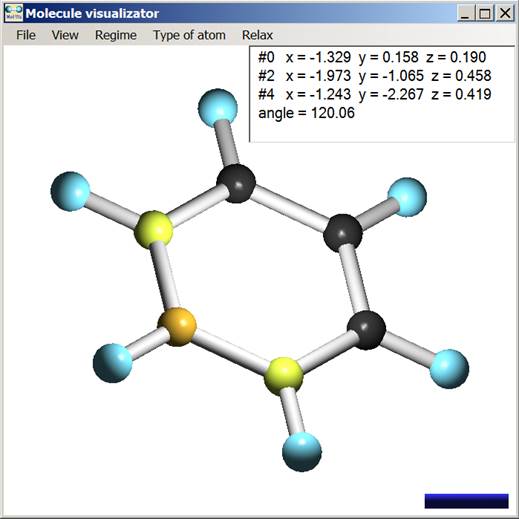Screen dimensions: 519x519
Task: Click the angle = 120.06 readout
Action: pos(306,113)
